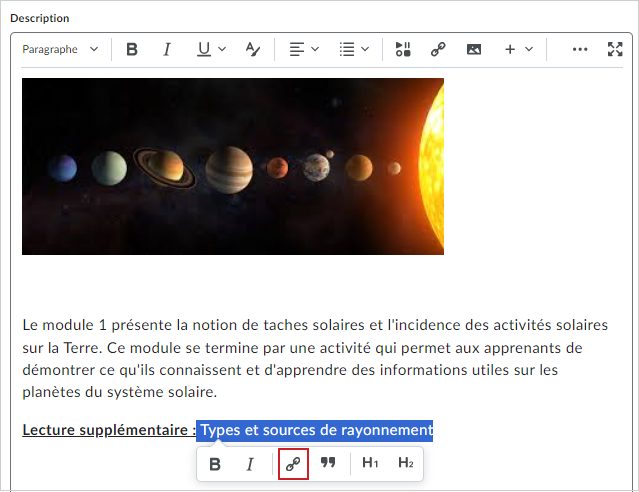The height and width of the screenshot is (492, 639).
Task: Click the Description field label
Action: (40, 18)
